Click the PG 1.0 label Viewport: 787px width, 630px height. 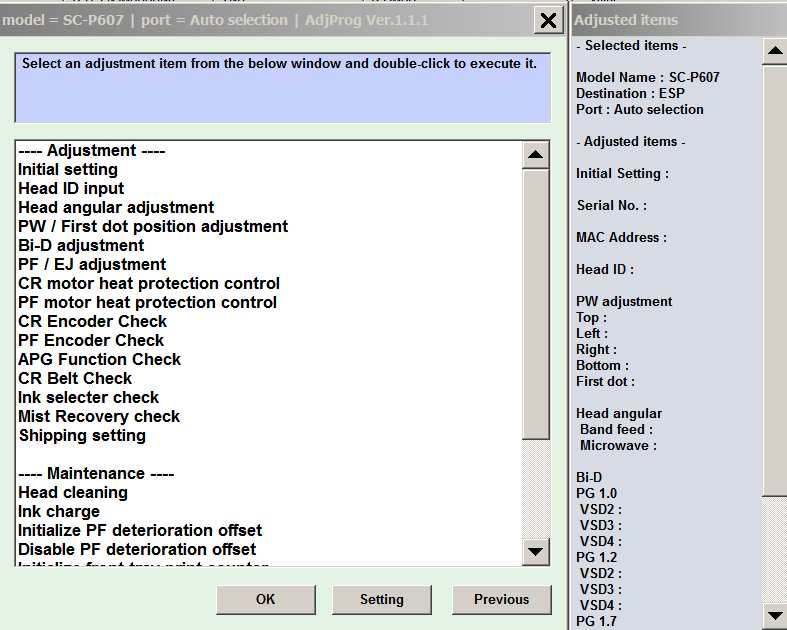pyautogui.click(x=596, y=493)
